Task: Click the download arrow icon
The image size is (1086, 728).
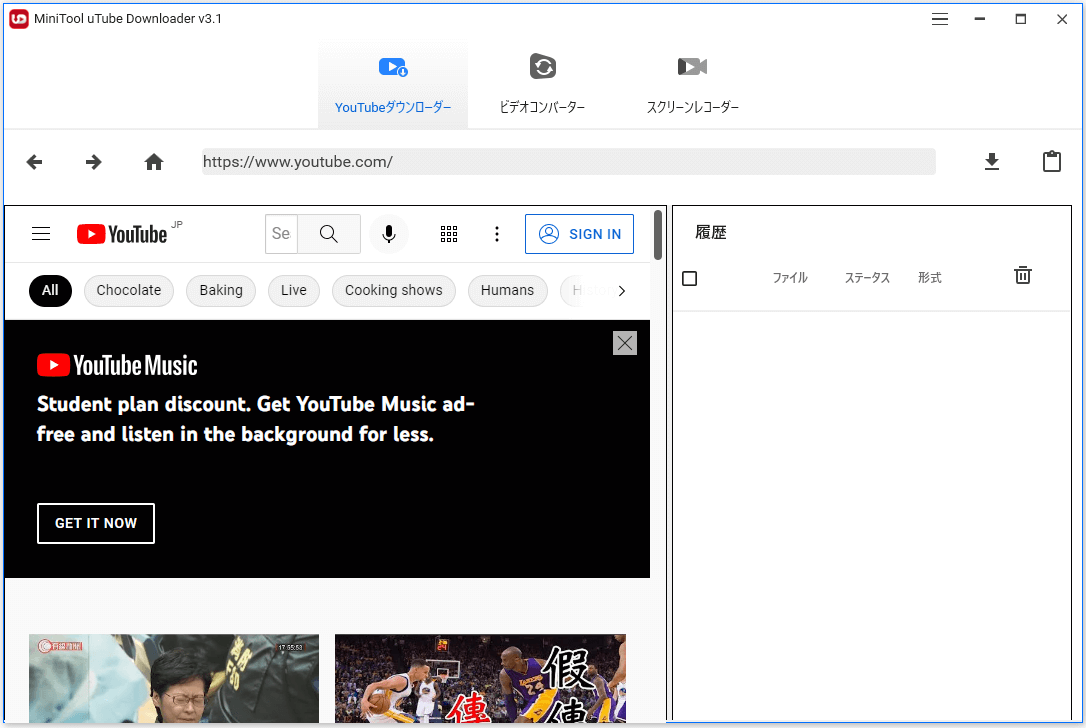Action: click(992, 161)
